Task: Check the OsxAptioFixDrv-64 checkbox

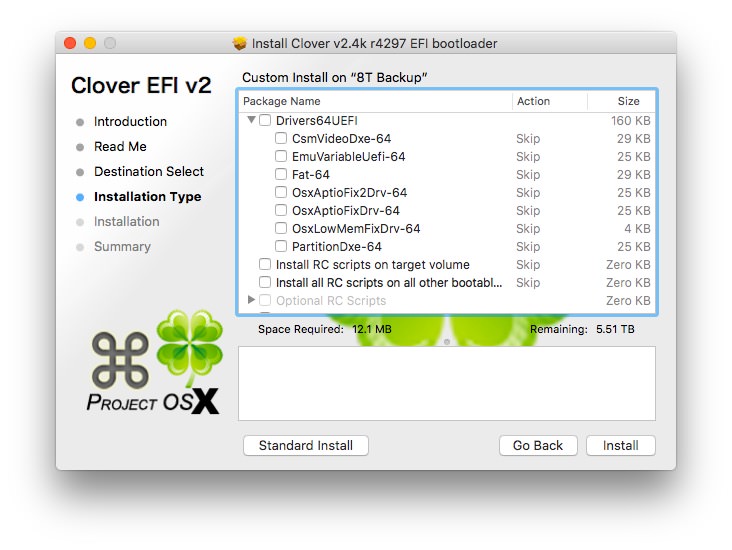Action: pos(281,210)
